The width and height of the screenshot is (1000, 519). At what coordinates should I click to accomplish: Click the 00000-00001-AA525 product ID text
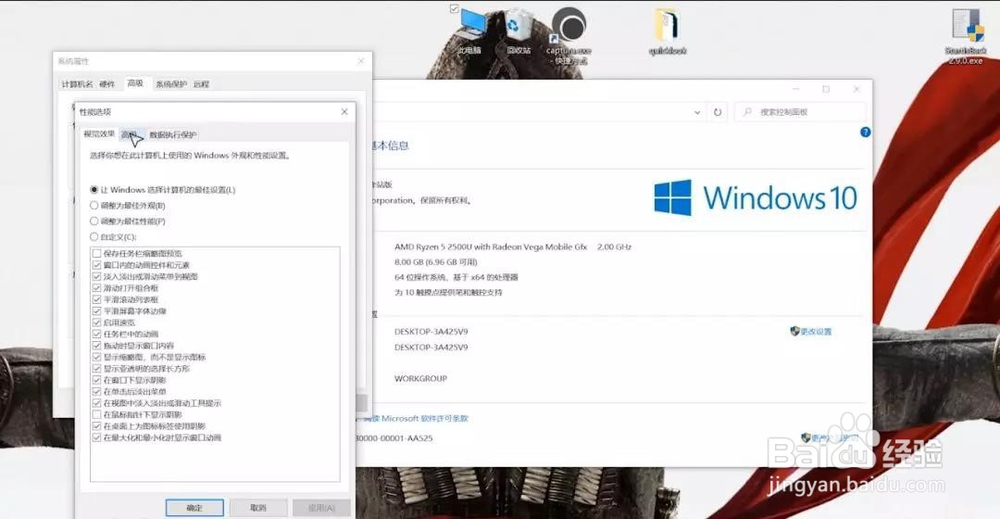[395, 438]
